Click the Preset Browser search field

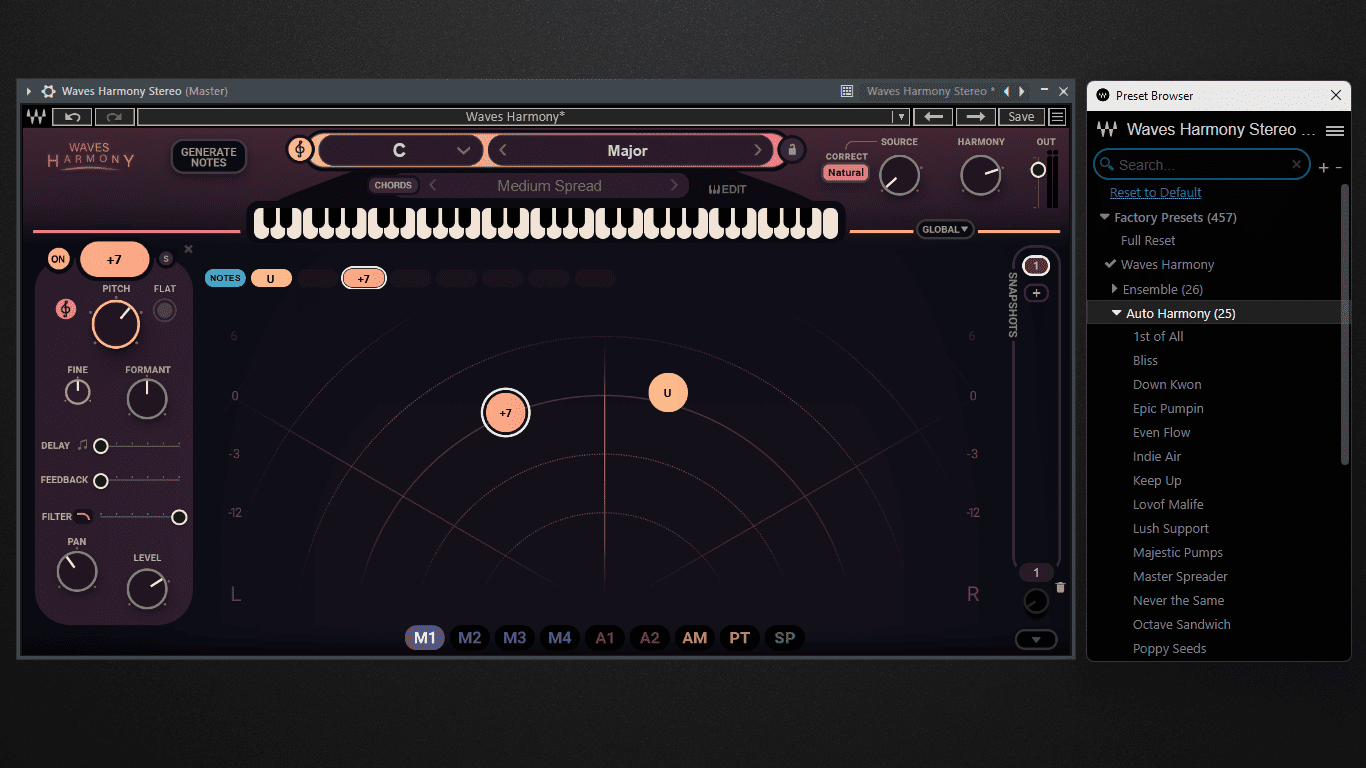click(1201, 165)
